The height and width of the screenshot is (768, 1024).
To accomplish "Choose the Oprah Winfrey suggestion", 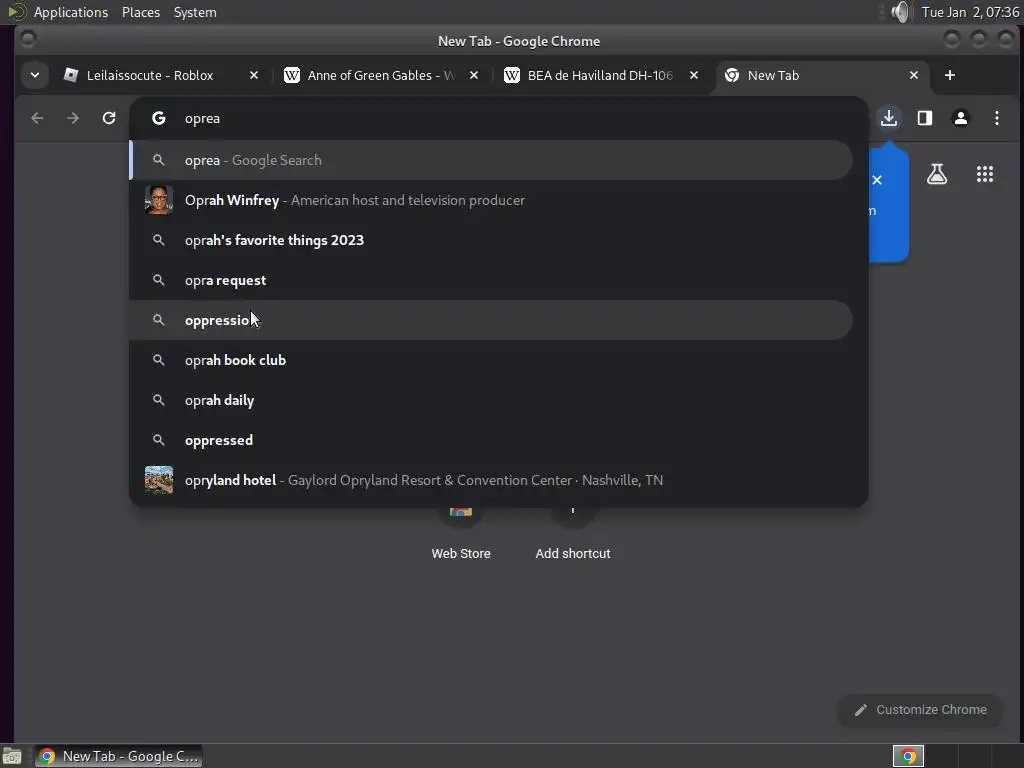I will [491, 200].
